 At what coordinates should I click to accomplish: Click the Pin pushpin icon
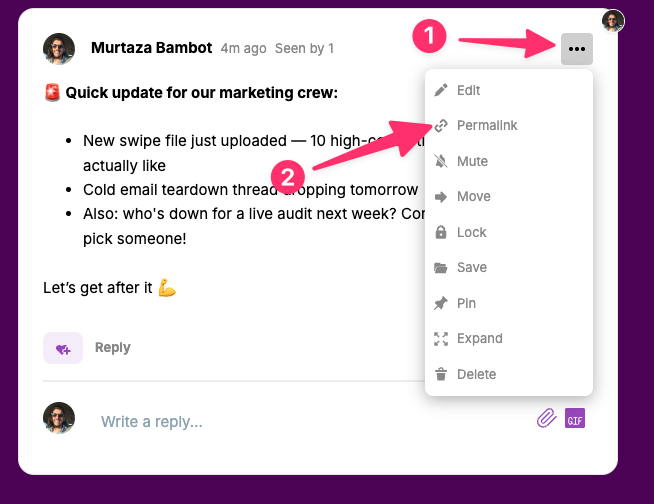coord(440,304)
